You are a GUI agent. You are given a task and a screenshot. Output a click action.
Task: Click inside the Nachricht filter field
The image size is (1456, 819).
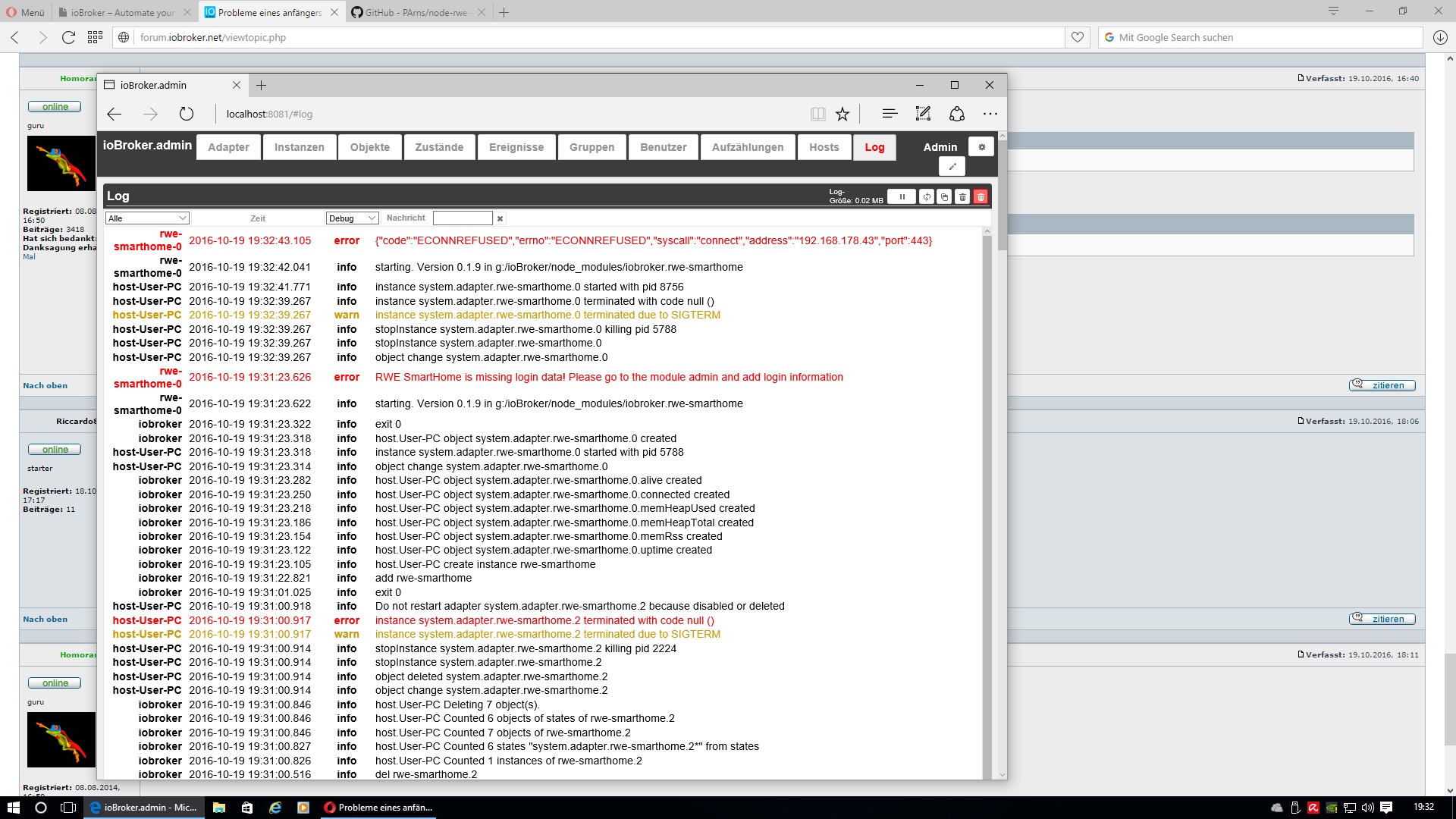[463, 218]
